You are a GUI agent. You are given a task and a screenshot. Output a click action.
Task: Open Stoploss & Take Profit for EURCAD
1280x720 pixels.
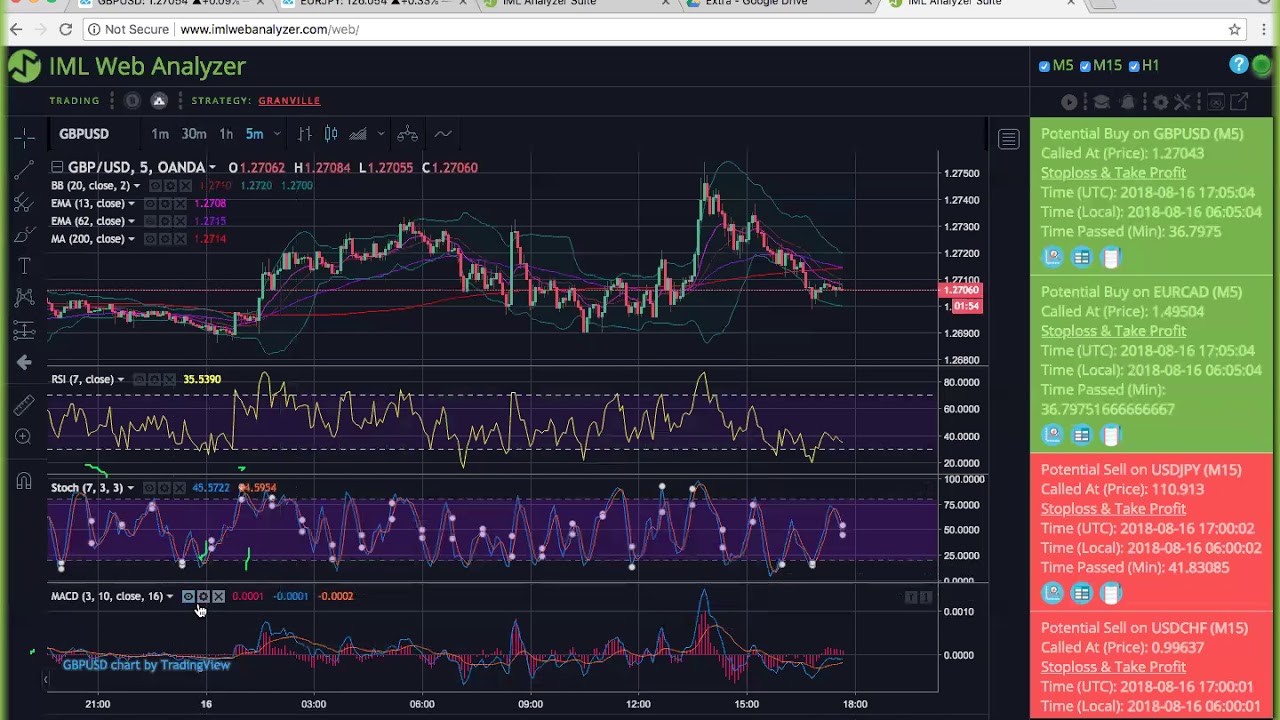click(x=1113, y=331)
